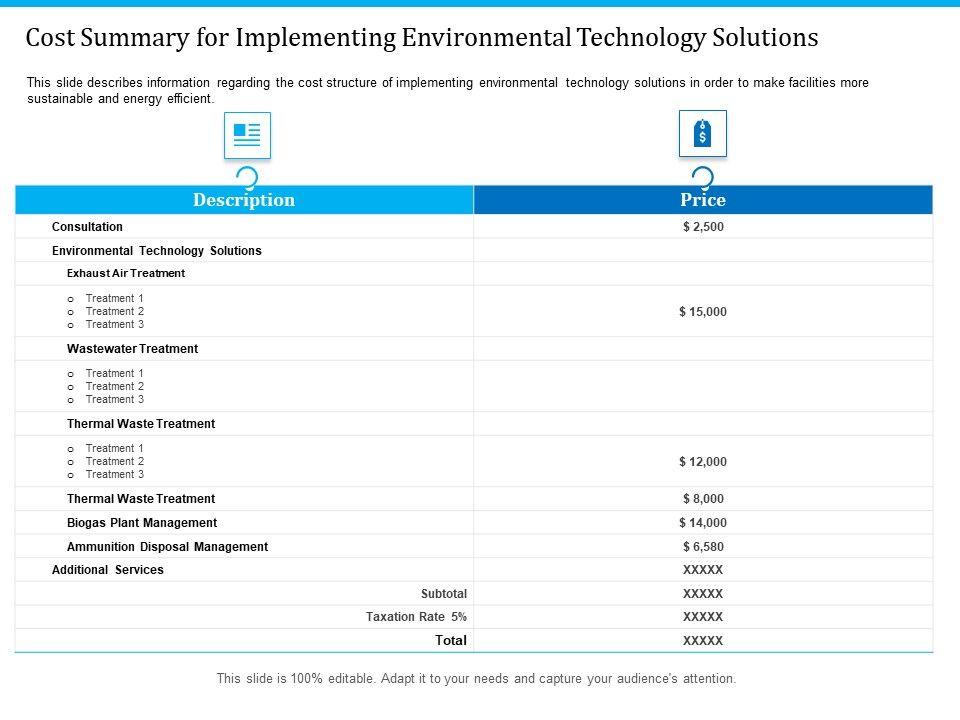Select the $ 2,500 price cell
The width and height of the screenshot is (960, 720).
coord(702,227)
